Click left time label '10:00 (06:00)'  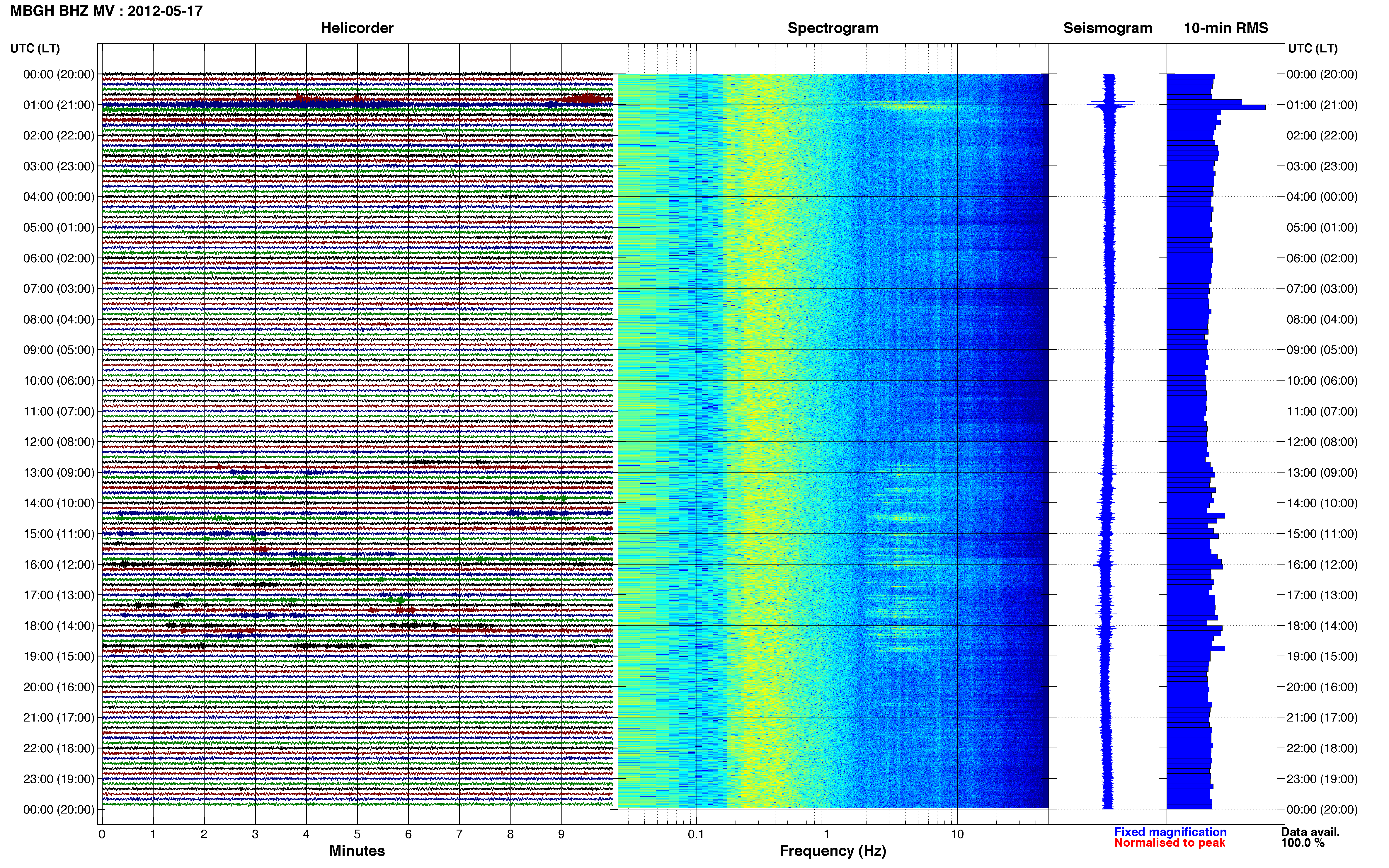pos(59,381)
